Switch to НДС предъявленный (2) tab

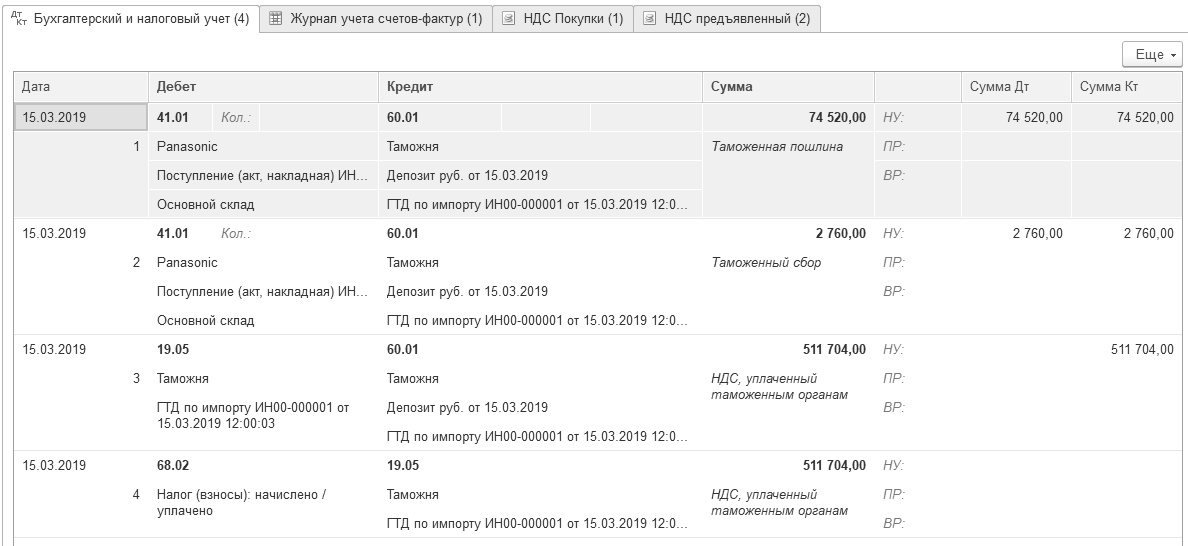736,19
